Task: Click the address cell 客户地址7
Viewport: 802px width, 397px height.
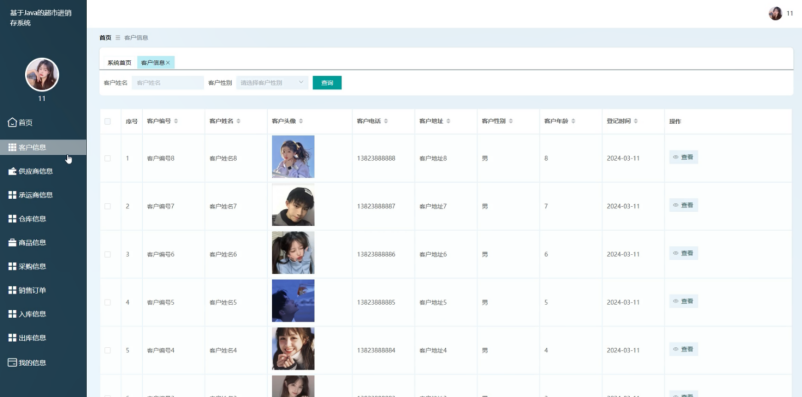Action: click(433, 206)
